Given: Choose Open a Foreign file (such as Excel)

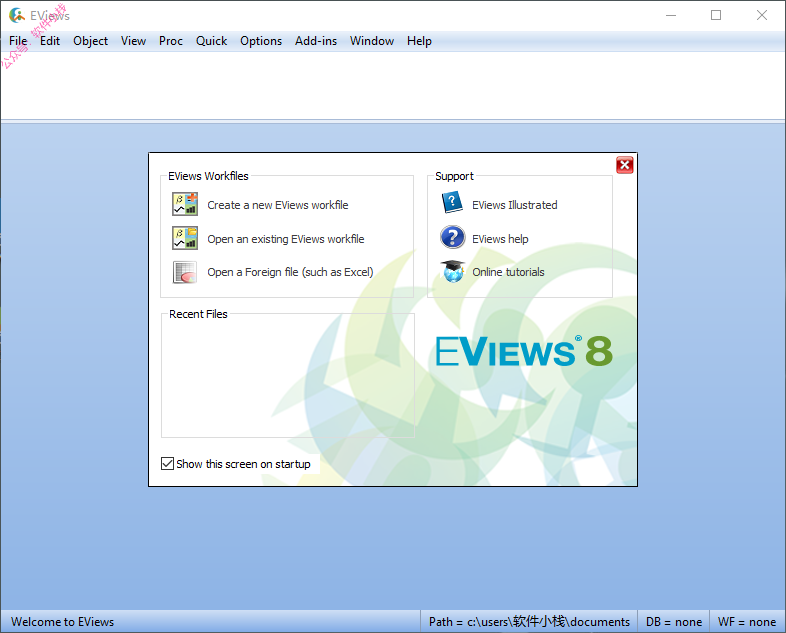Looking at the screenshot, I should [290, 272].
